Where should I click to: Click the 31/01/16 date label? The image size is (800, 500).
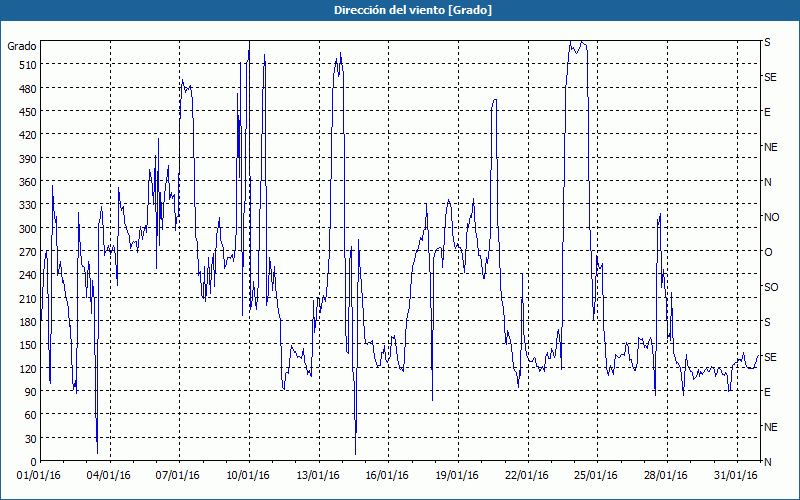pos(736,476)
